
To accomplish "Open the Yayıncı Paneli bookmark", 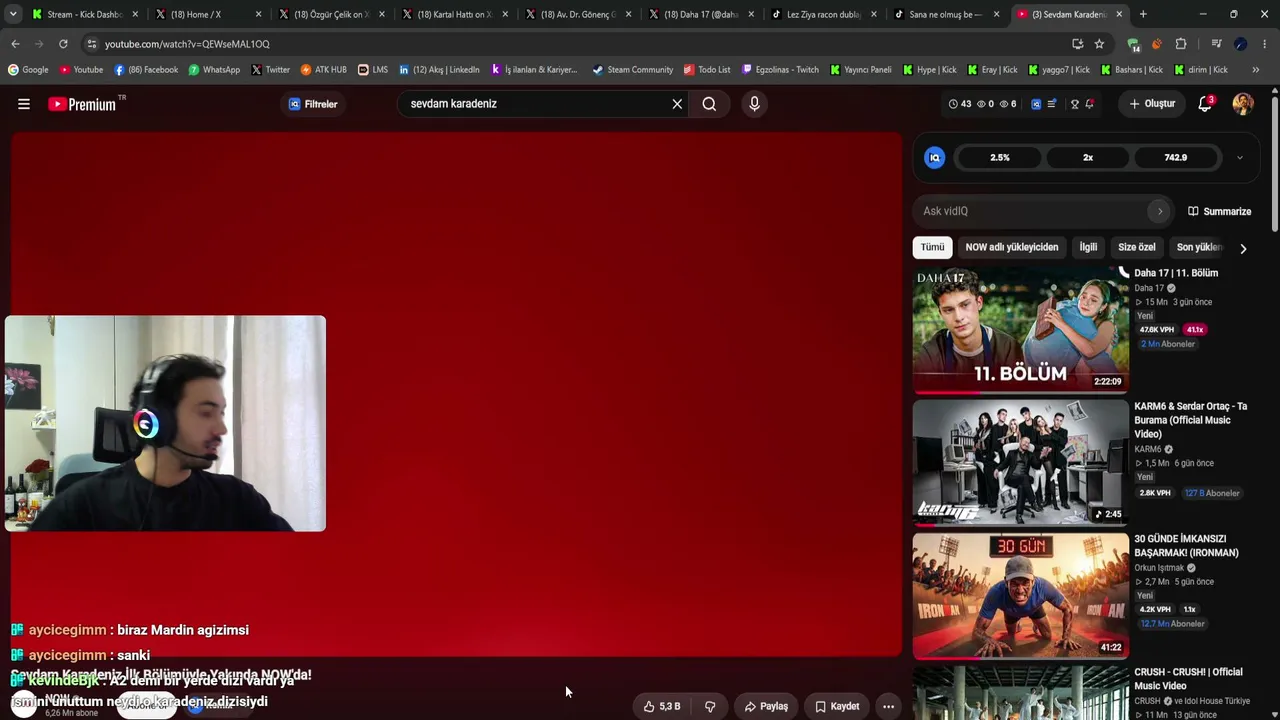I will (x=860, y=70).
